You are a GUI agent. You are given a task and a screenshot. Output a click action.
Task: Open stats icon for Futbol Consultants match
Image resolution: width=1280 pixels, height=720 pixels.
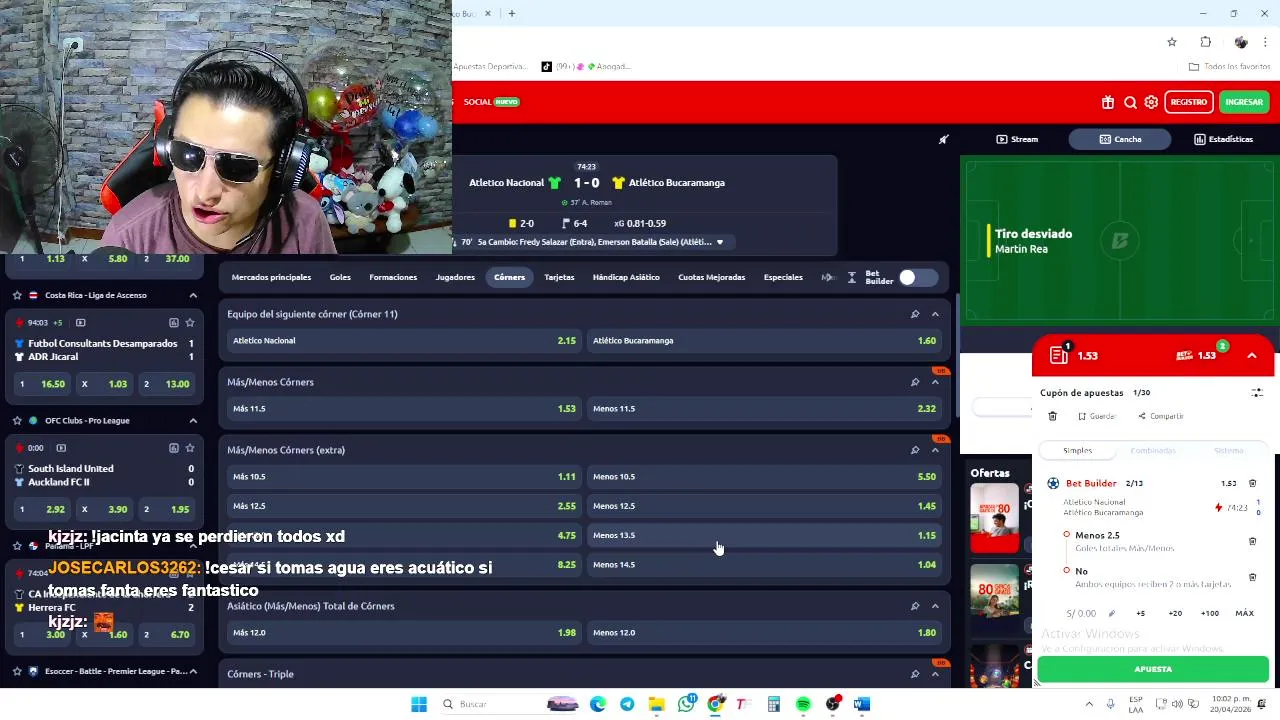click(x=173, y=323)
